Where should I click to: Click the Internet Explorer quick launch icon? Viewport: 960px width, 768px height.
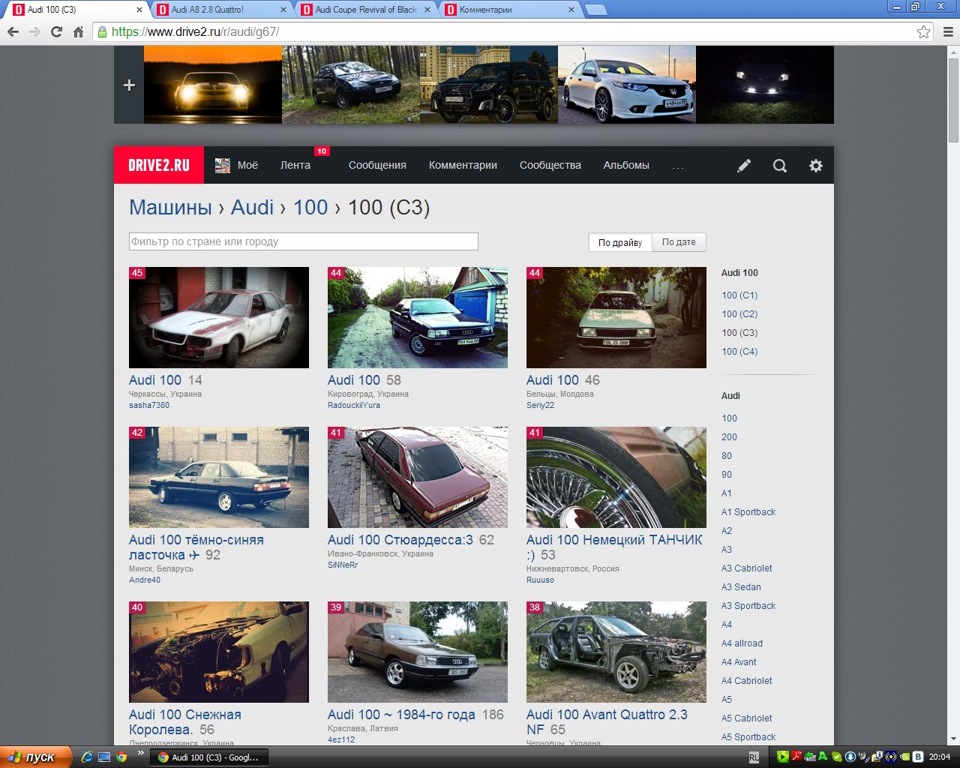pos(87,757)
